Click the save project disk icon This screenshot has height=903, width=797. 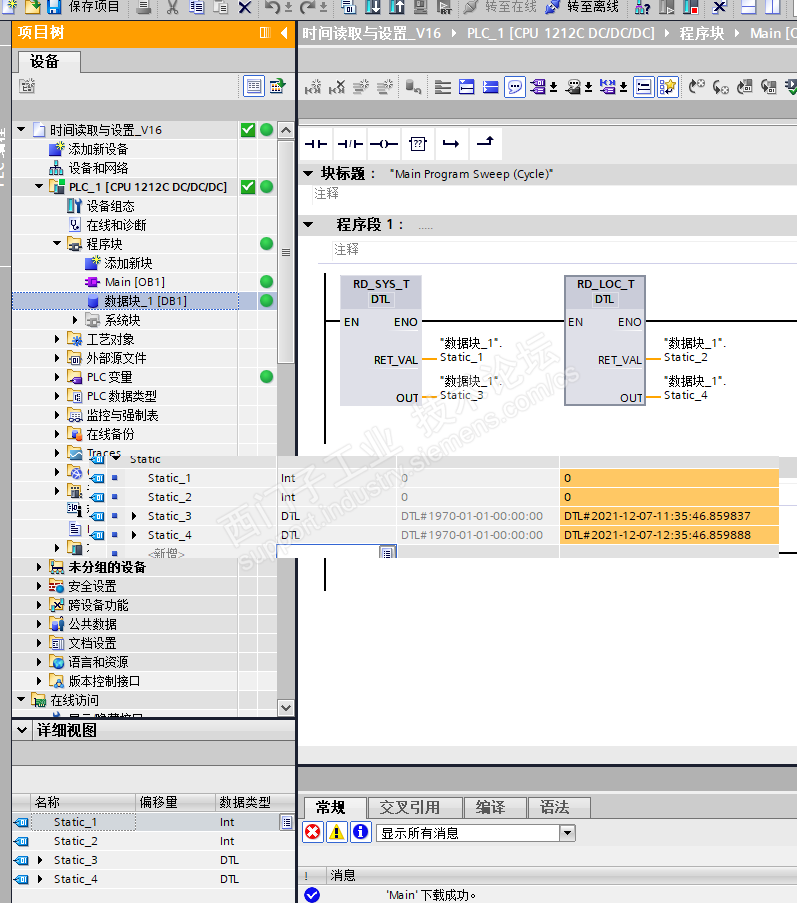click(x=54, y=6)
